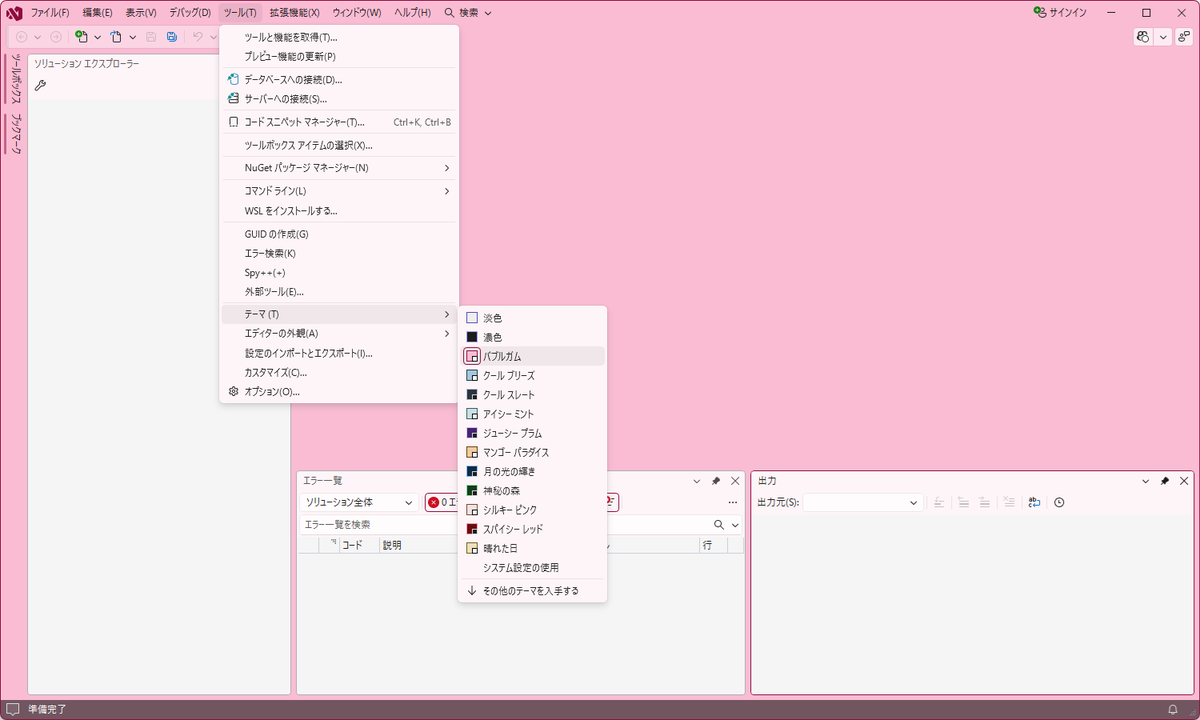Click the Undo icon in the toolbar
This screenshot has width=1200, height=720.
pyautogui.click(x=197, y=37)
